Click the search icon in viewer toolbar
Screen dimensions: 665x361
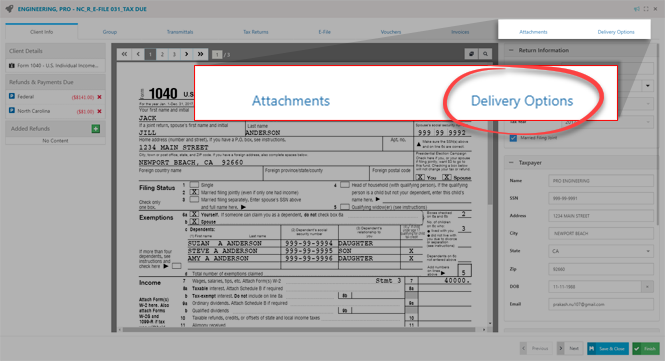485,54
